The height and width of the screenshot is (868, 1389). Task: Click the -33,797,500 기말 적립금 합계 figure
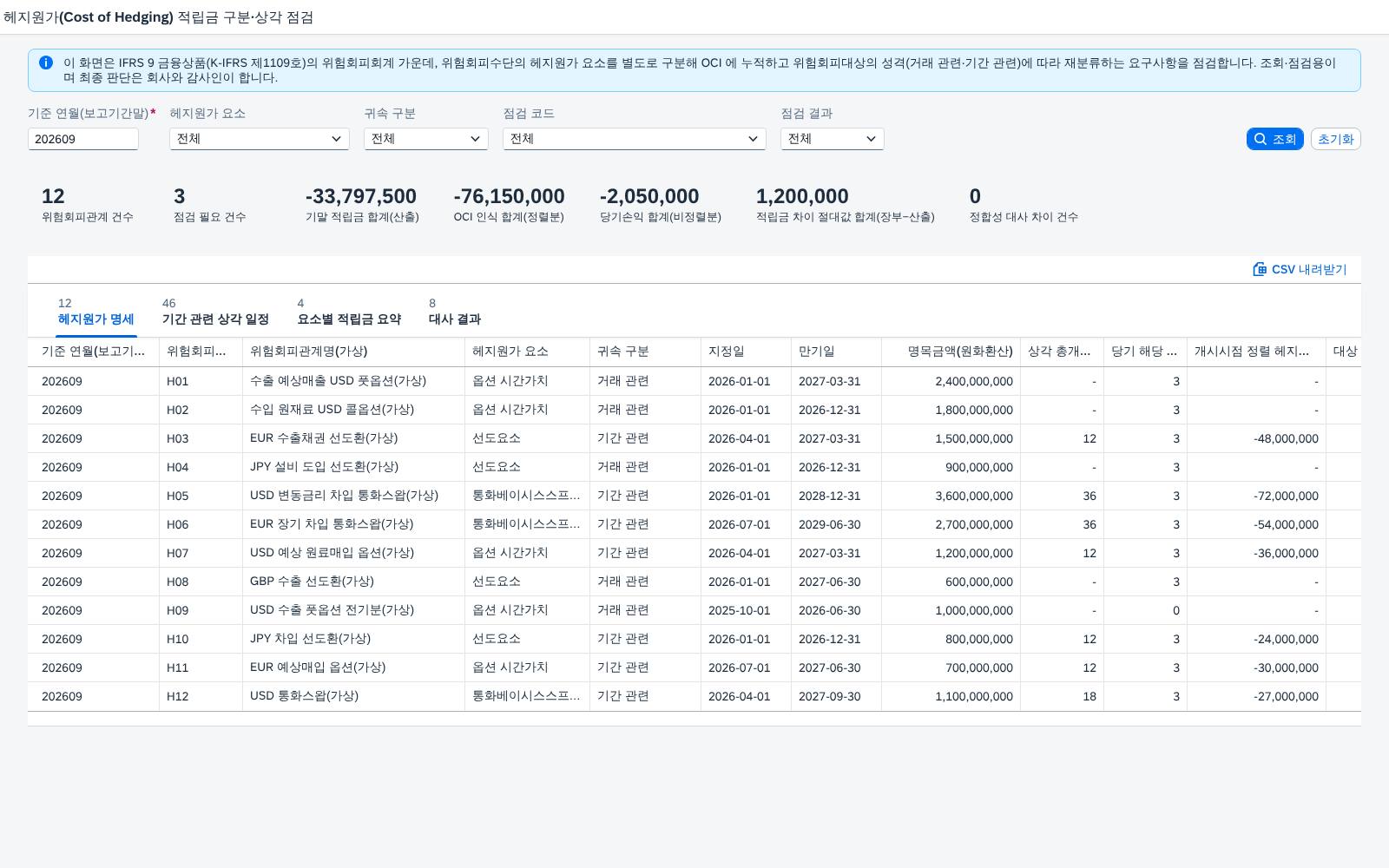click(361, 196)
